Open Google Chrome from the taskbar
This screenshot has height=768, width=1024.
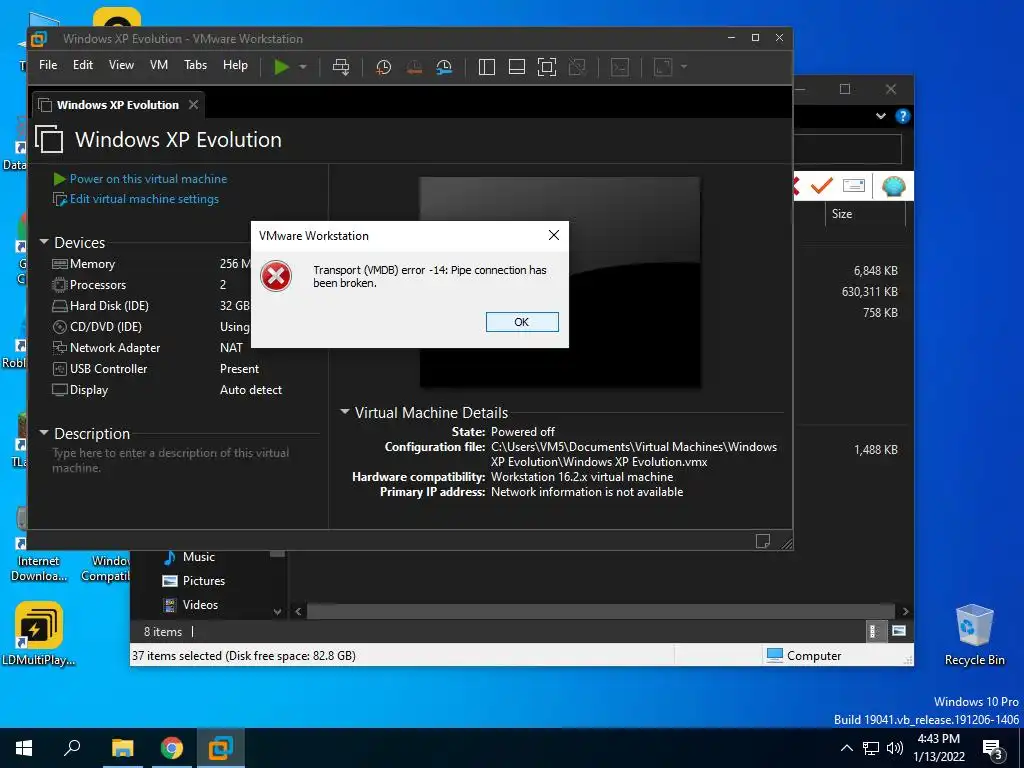click(172, 748)
